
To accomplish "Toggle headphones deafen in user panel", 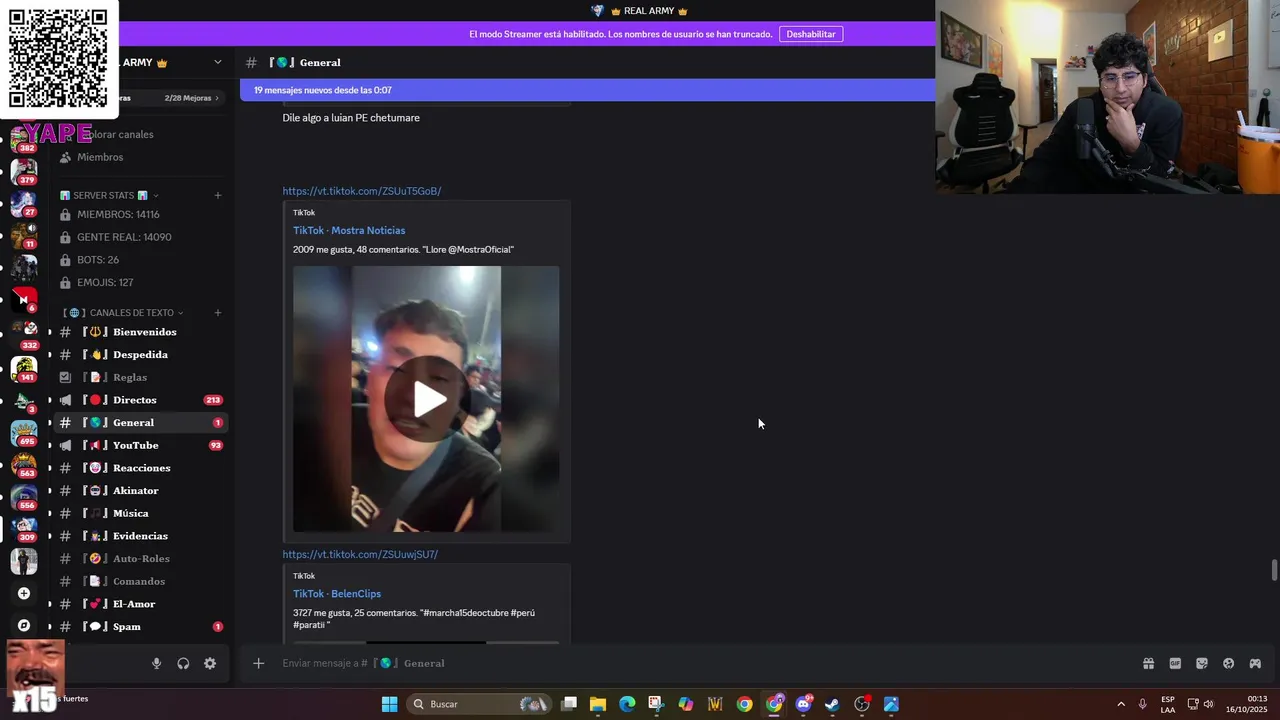I will pyautogui.click(x=183, y=663).
